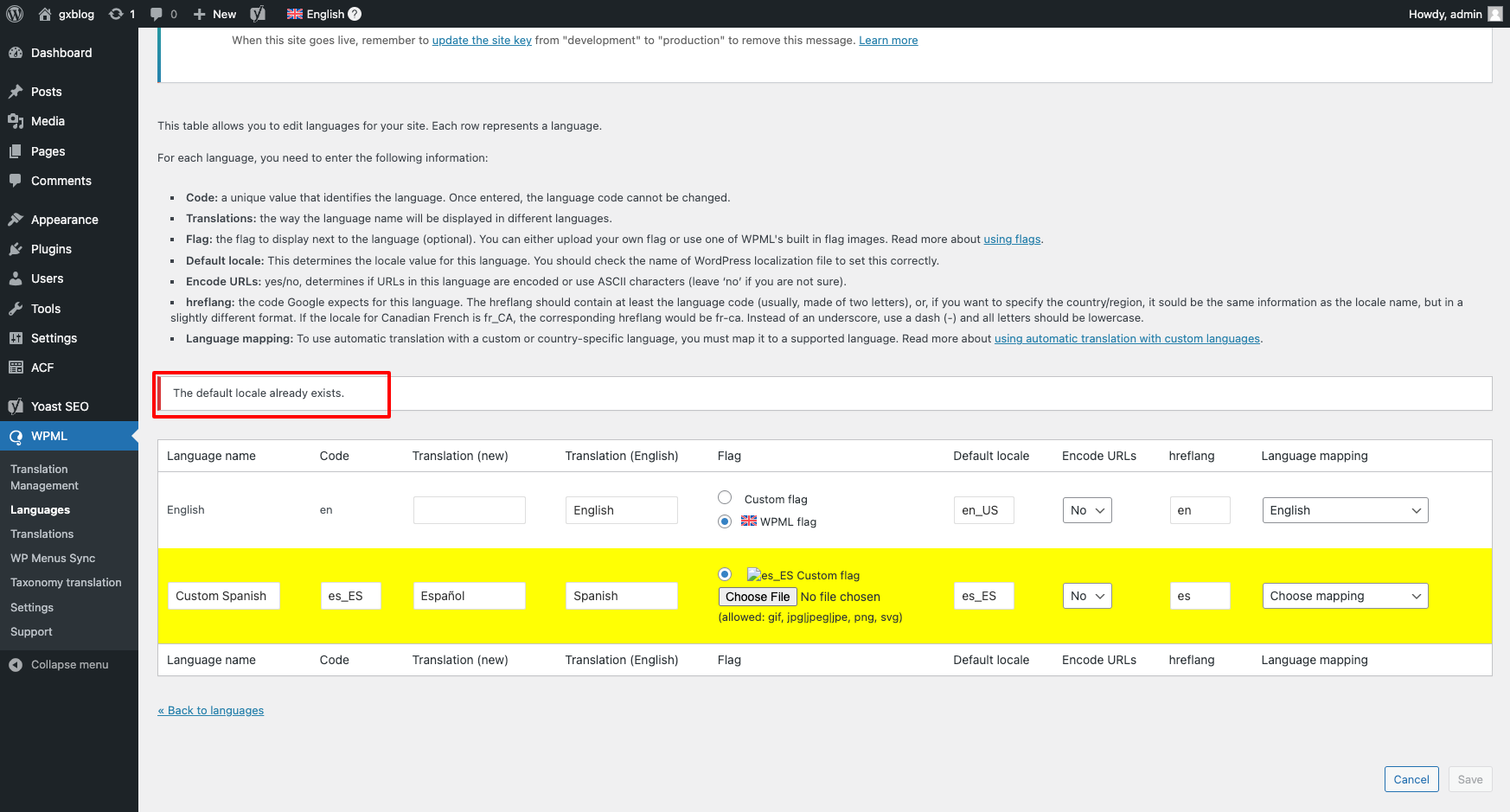This screenshot has width=1510, height=812.
Task: Click empty Translation (new) field for English
Action: (x=469, y=510)
